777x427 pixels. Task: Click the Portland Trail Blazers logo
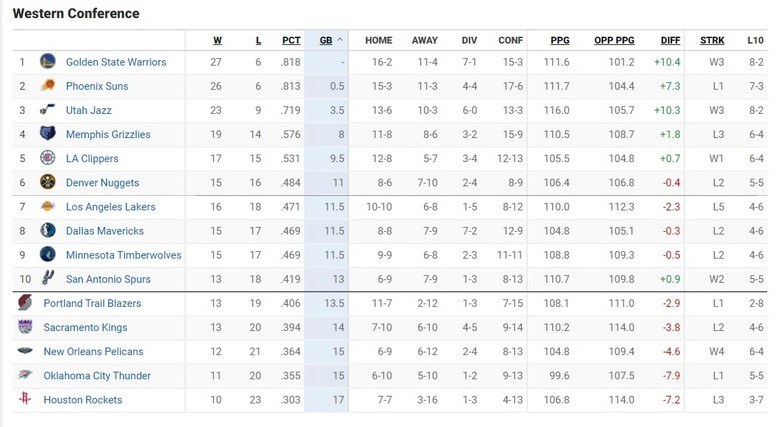(x=25, y=303)
